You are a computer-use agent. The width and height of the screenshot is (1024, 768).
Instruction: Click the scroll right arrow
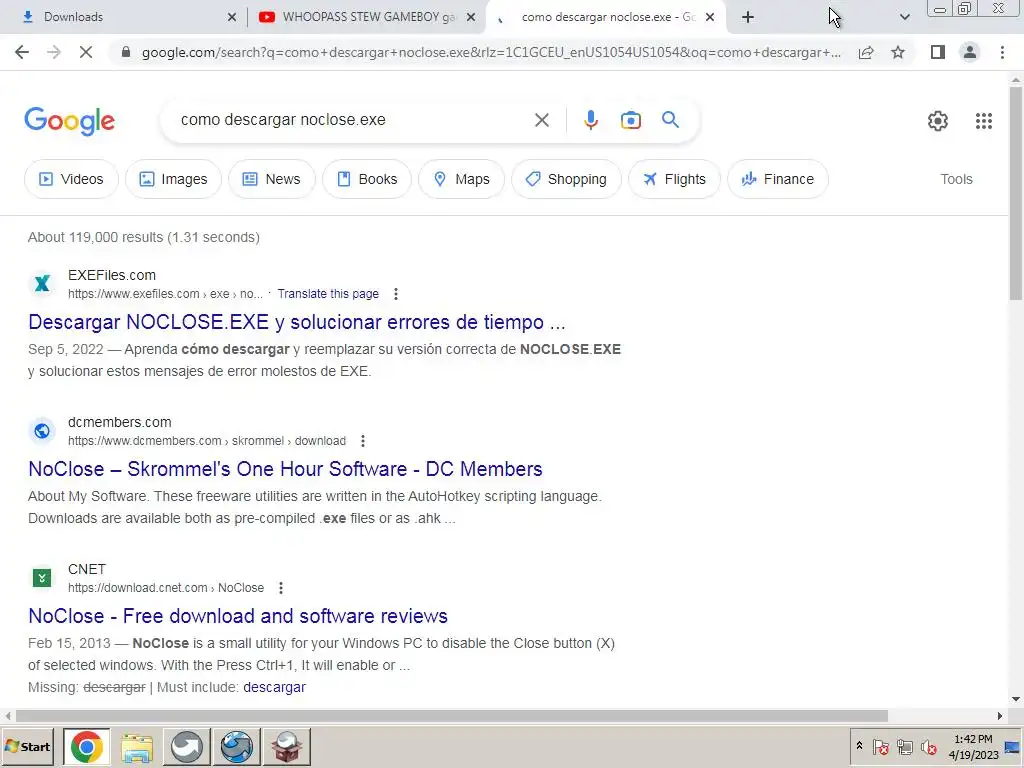(x=999, y=716)
